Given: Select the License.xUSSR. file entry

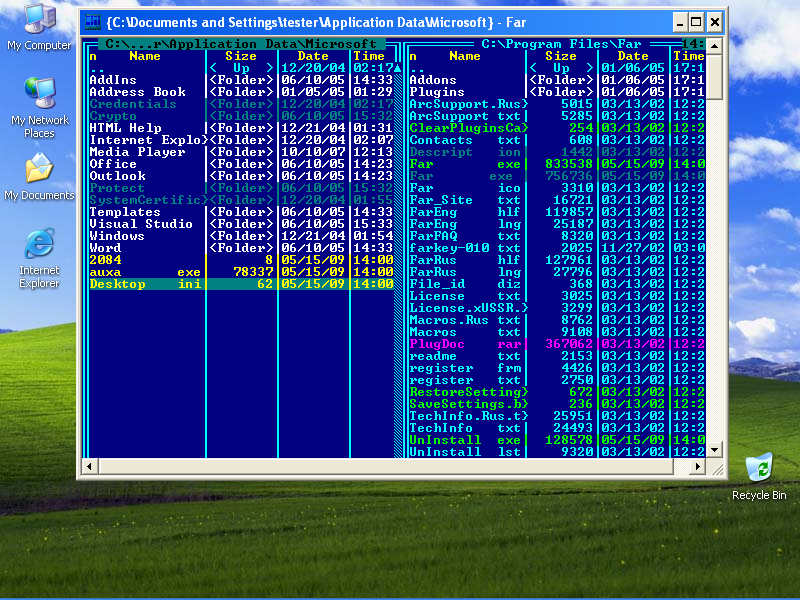Looking at the screenshot, I should click(x=557, y=308).
